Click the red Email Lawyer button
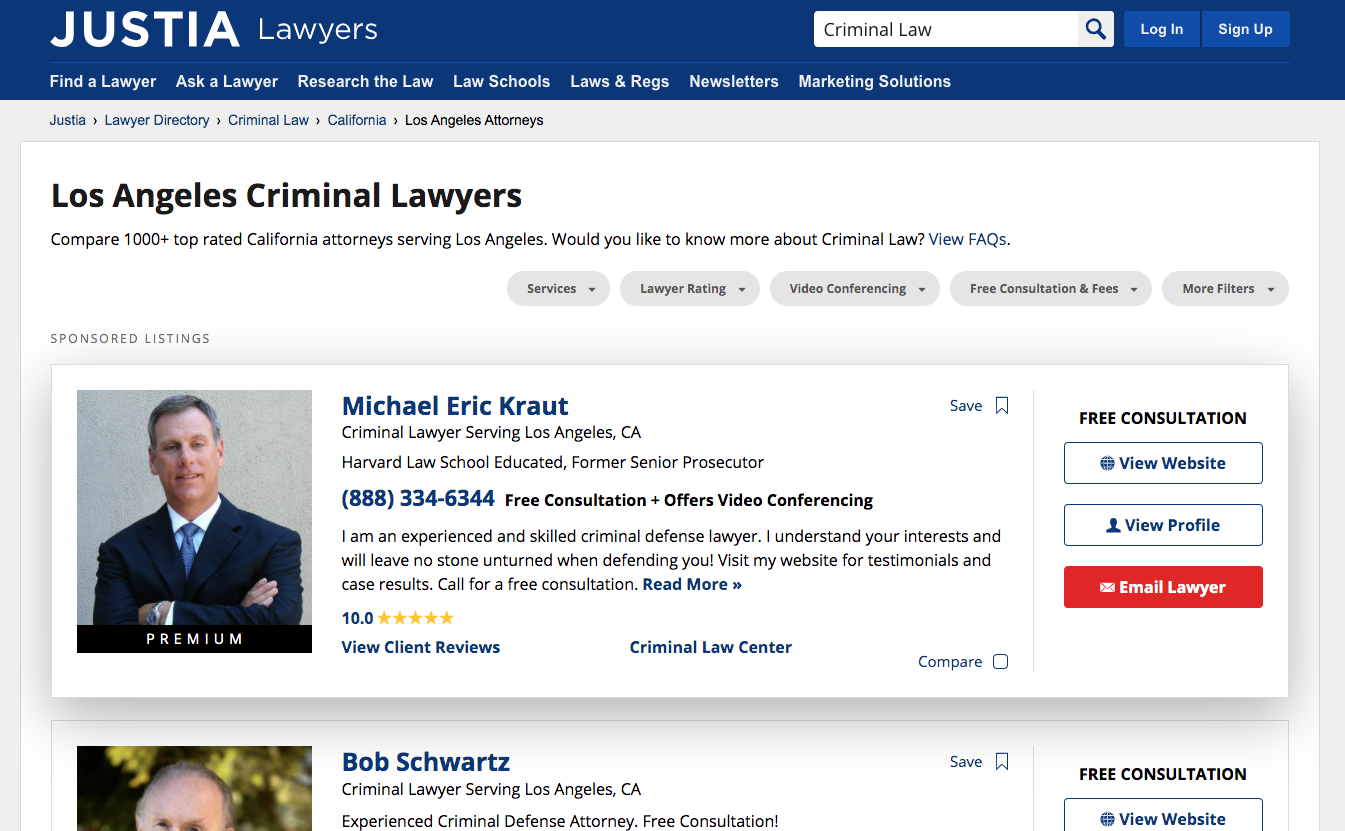The height and width of the screenshot is (831, 1345). click(x=1163, y=587)
